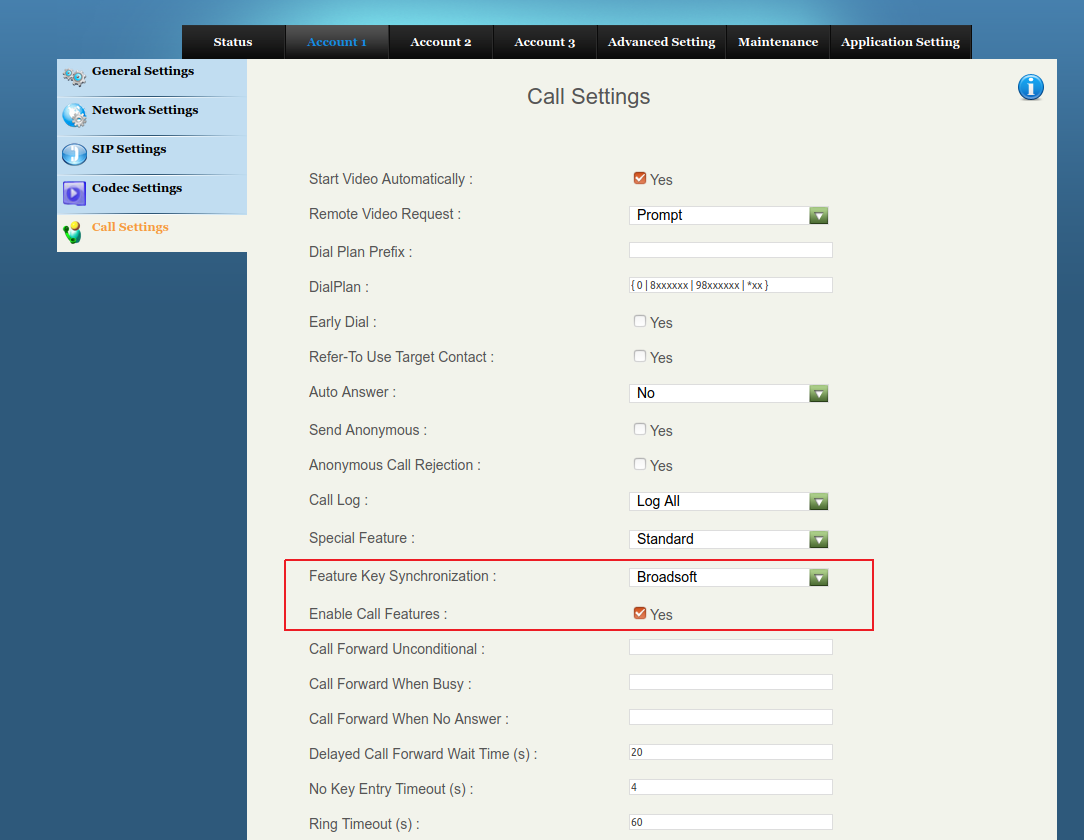Open the Network Settings link
Viewport: 1084px width, 840px height.
(x=145, y=110)
